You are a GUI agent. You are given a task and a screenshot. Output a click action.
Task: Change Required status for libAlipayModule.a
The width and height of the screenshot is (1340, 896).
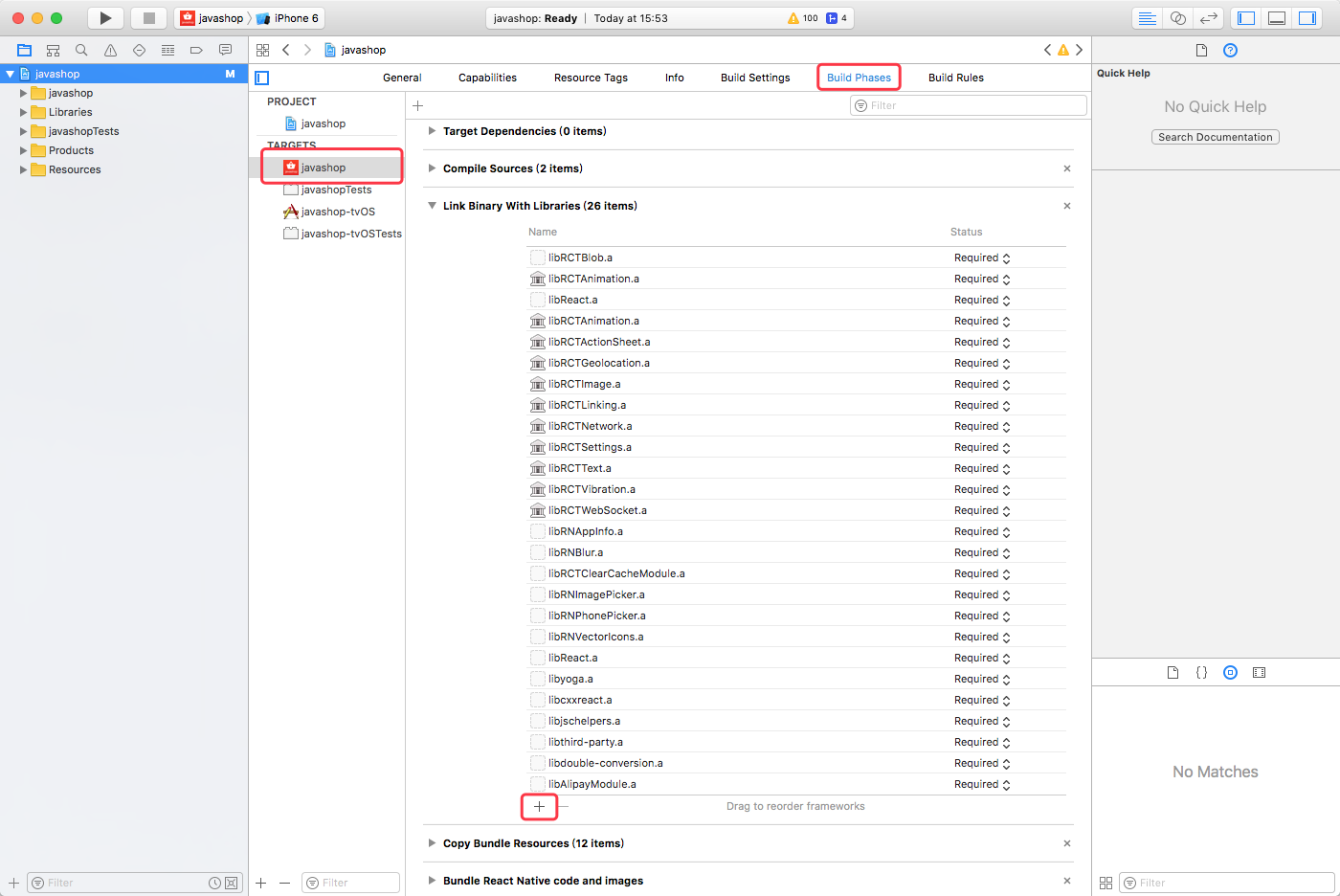pos(982,784)
